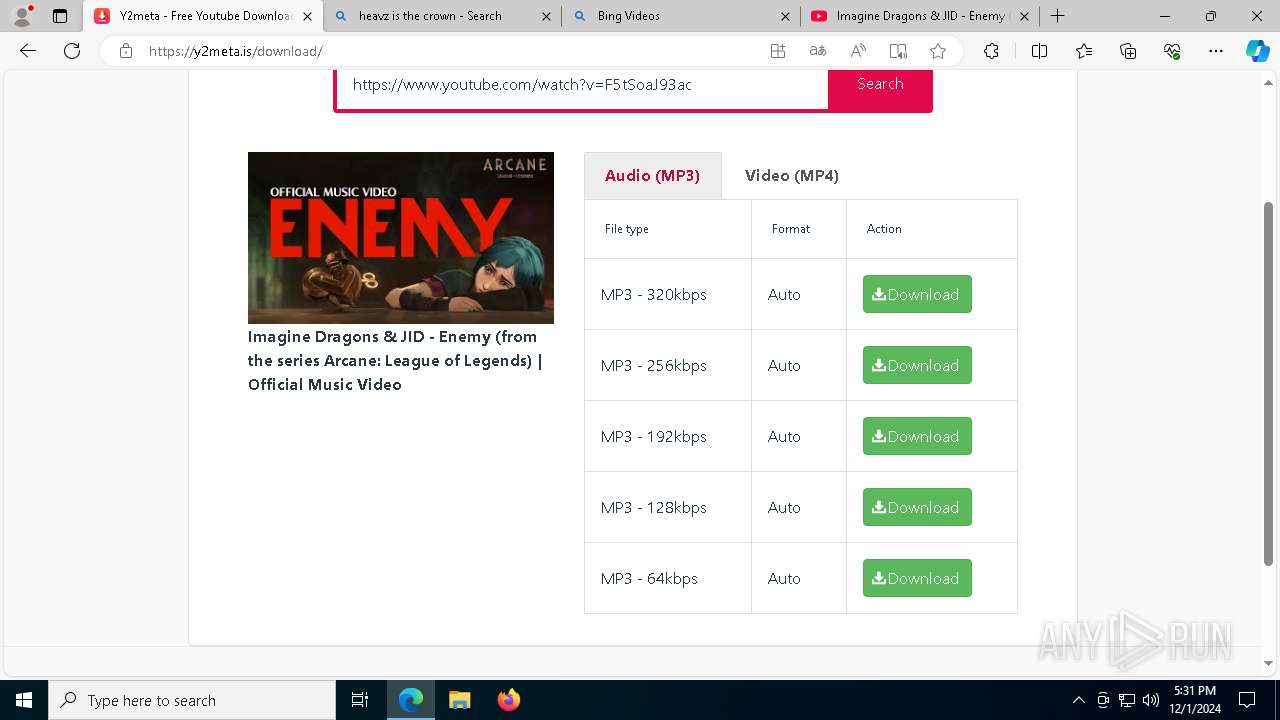The width and height of the screenshot is (1280, 720).
Task: Open the extensions puzzle icon
Action: (x=991, y=51)
